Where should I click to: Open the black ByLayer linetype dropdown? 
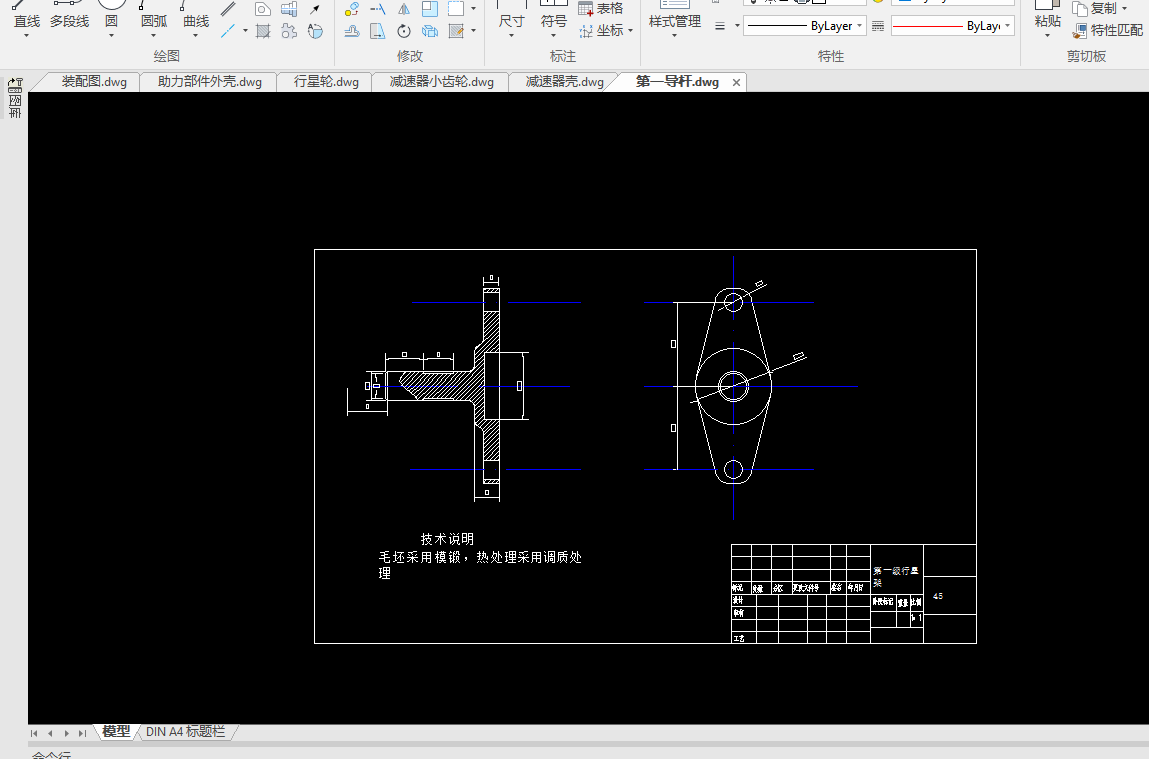click(x=860, y=26)
